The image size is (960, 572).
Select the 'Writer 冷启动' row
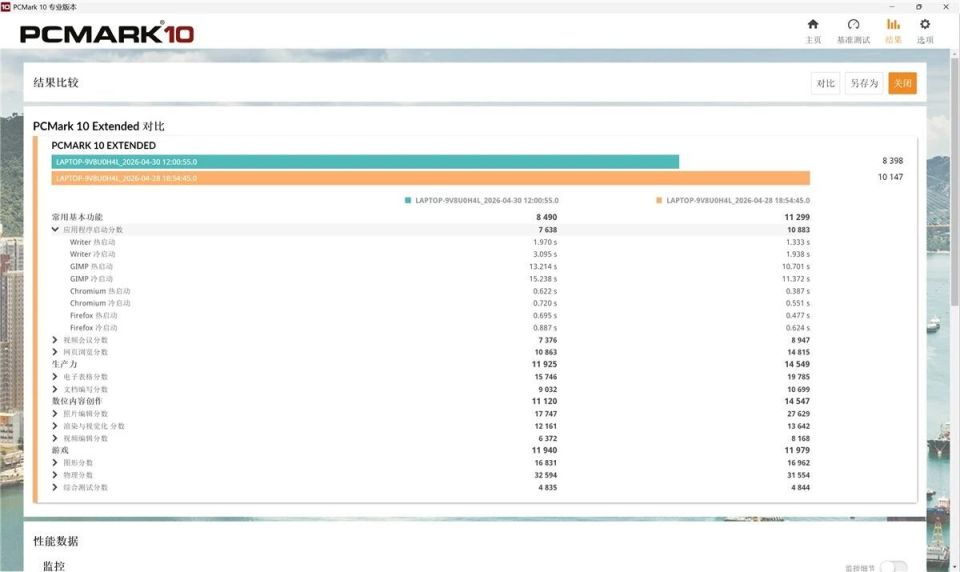point(430,254)
